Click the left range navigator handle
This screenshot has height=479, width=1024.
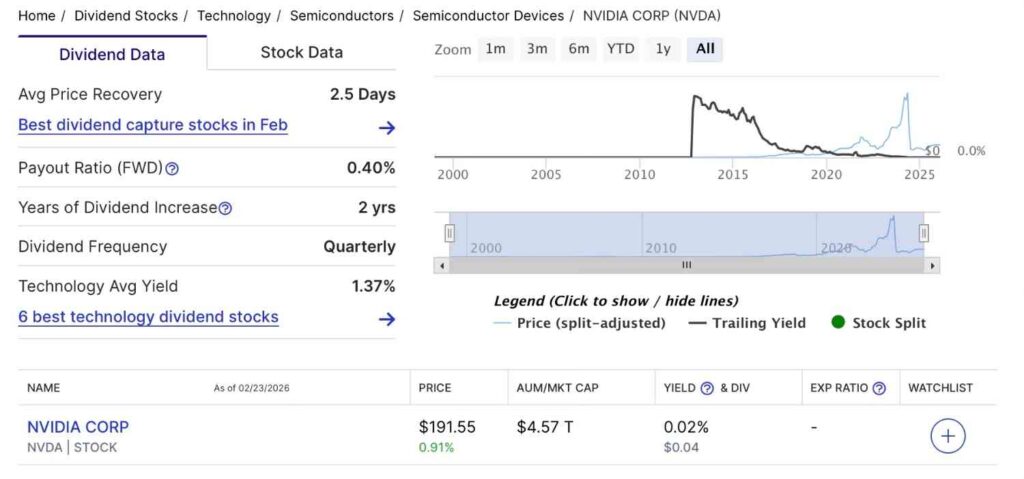click(x=449, y=233)
